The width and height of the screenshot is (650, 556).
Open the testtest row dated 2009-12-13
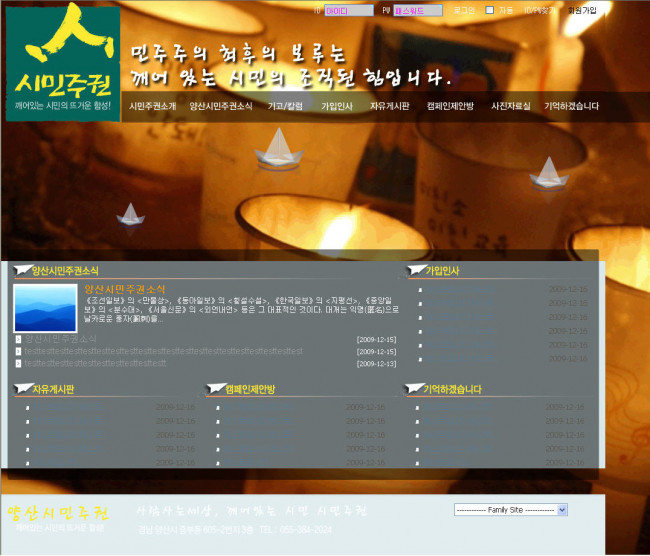[95, 363]
